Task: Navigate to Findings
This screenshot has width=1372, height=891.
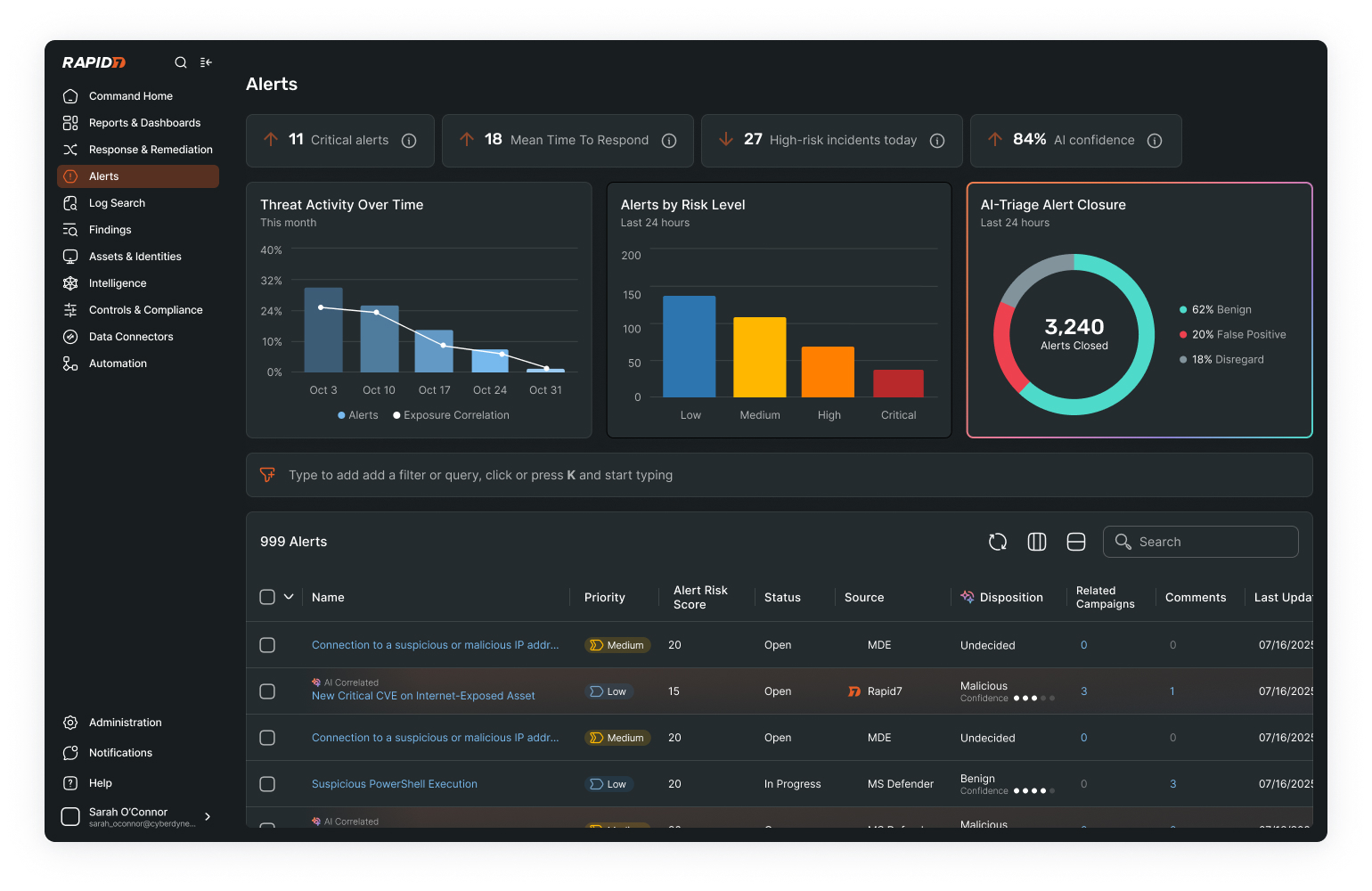Action: pos(138,230)
